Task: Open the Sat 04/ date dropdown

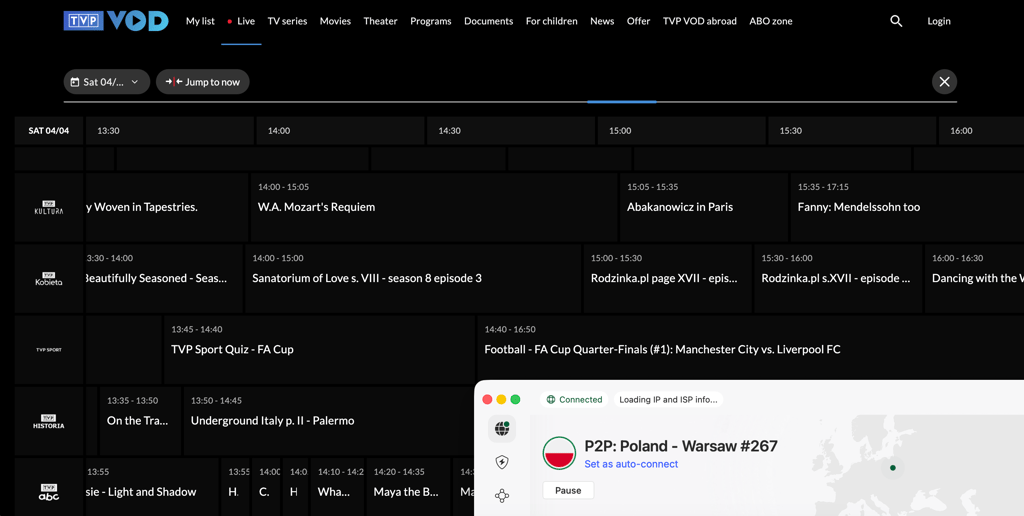Action: [x=107, y=82]
